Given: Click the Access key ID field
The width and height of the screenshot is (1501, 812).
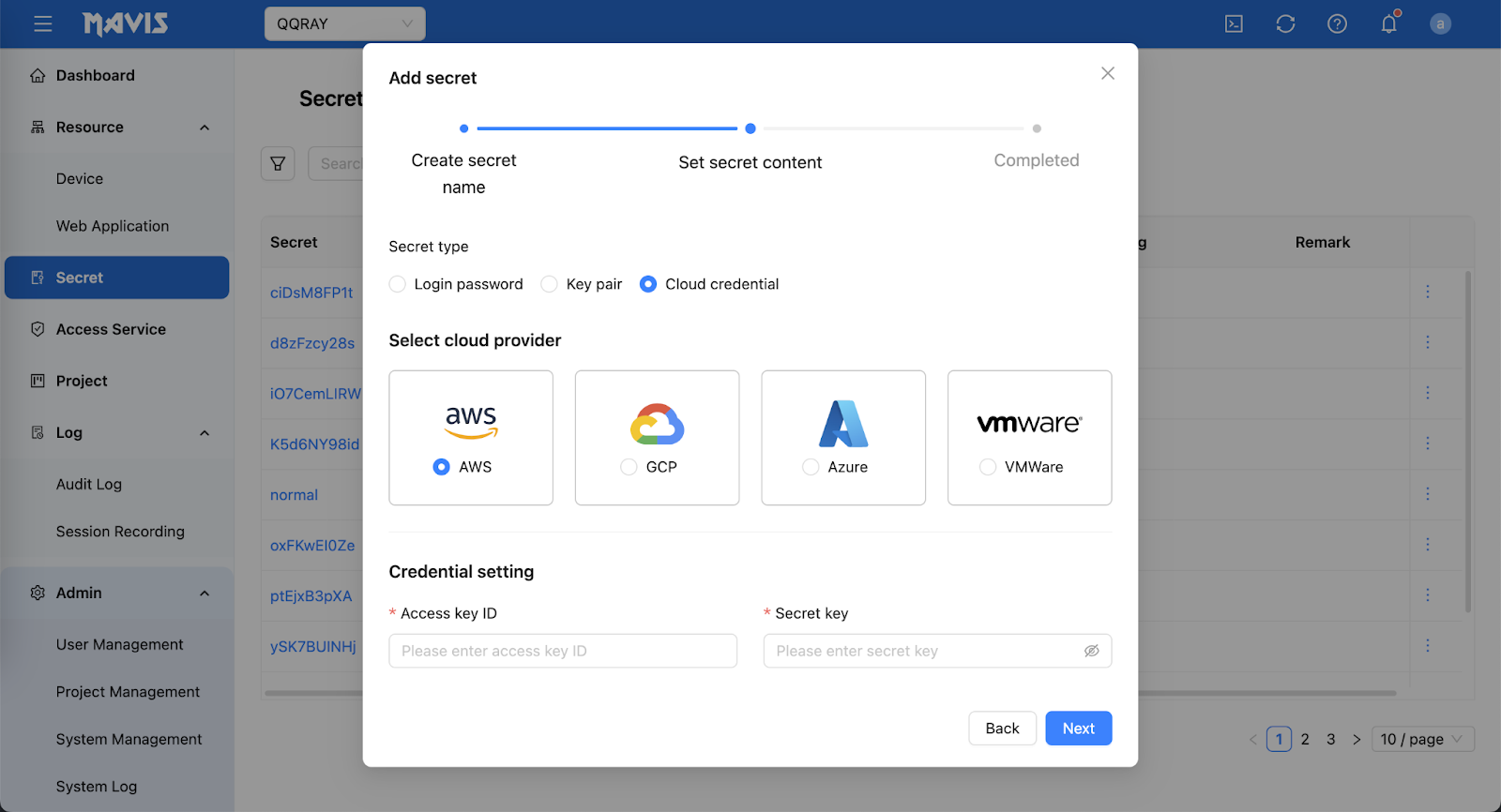Looking at the screenshot, I should [563, 651].
